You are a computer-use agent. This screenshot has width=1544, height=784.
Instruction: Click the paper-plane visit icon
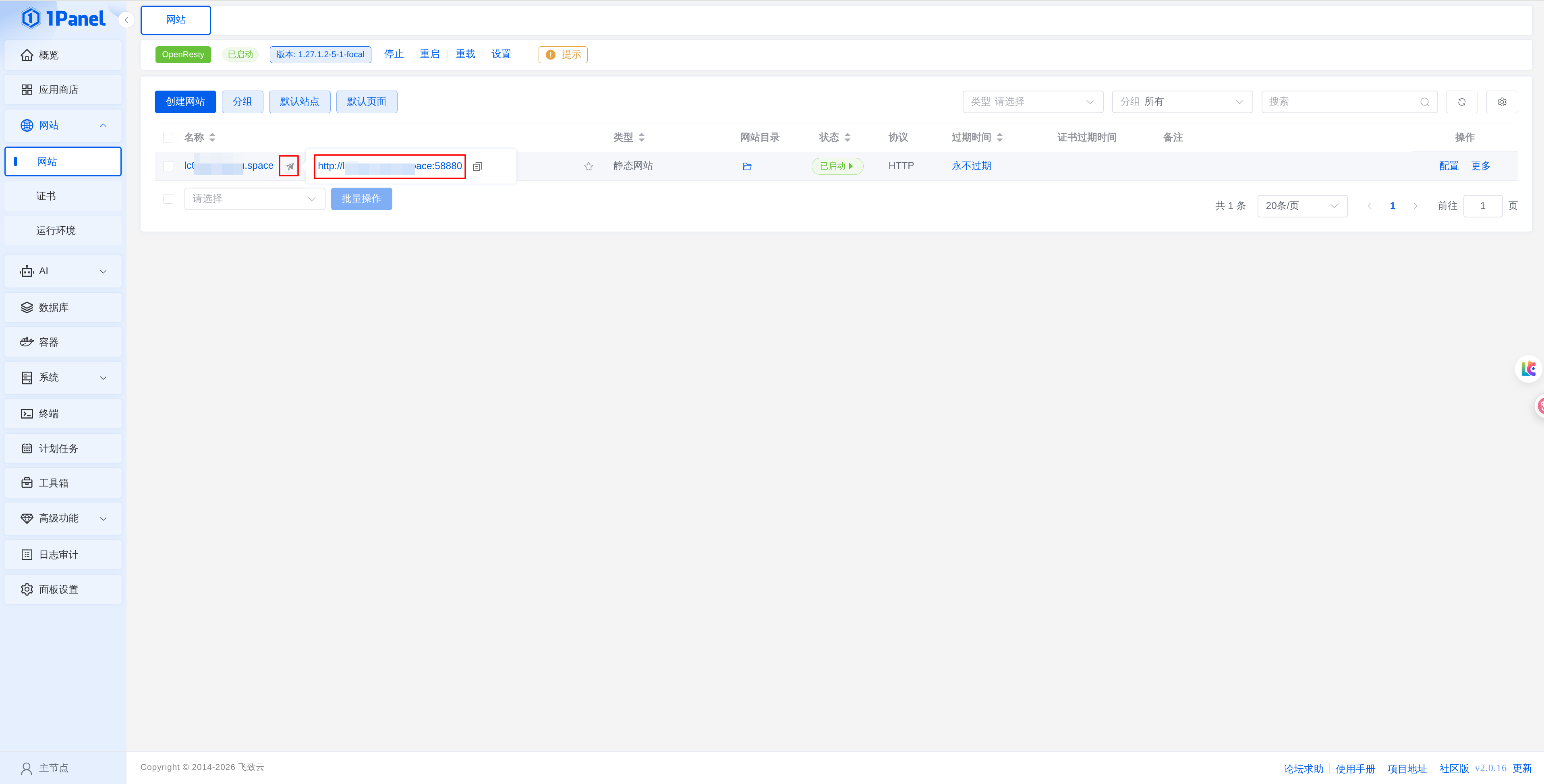click(x=290, y=167)
